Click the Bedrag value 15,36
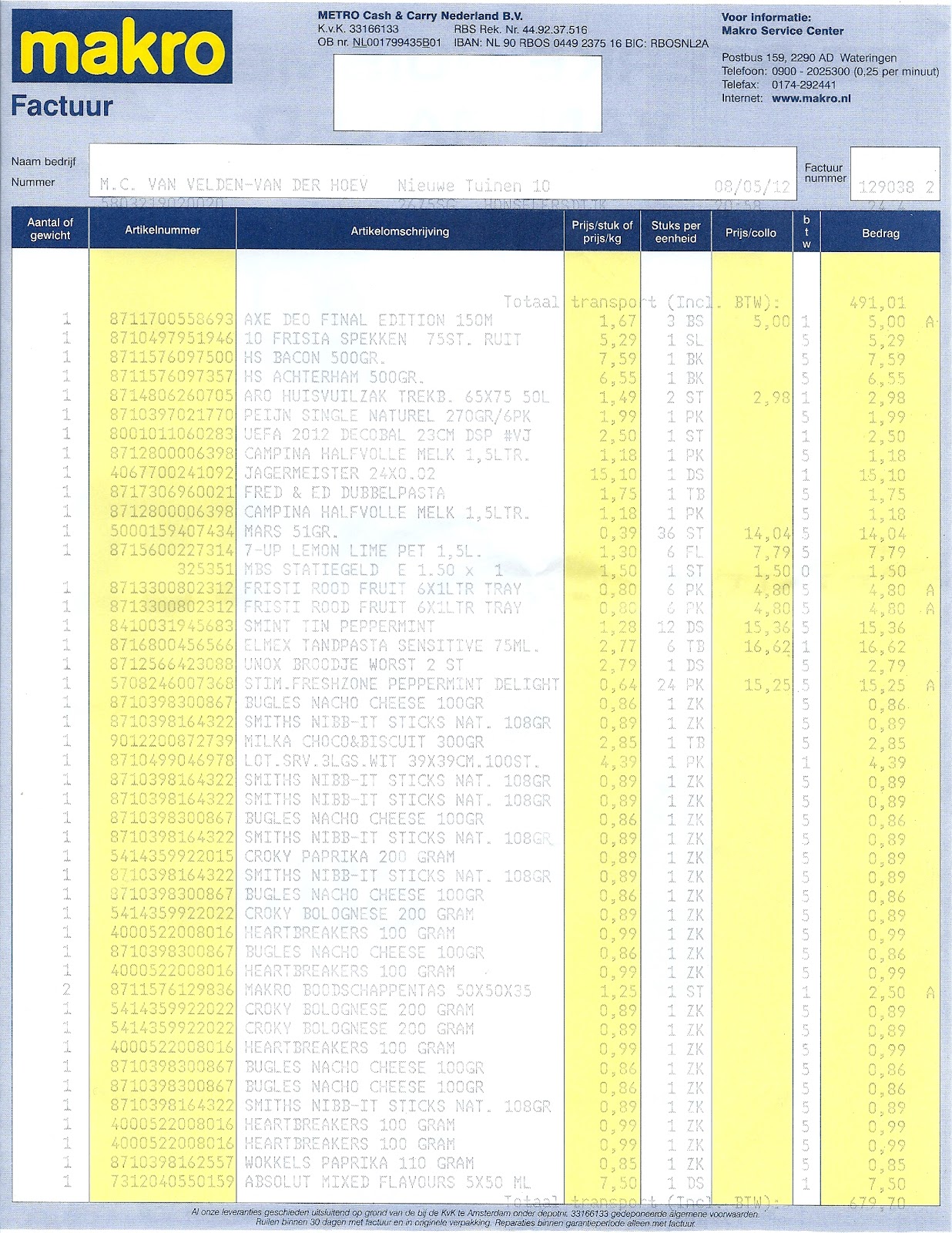Image resolution: width=952 pixels, height=1233 pixels. (882, 628)
